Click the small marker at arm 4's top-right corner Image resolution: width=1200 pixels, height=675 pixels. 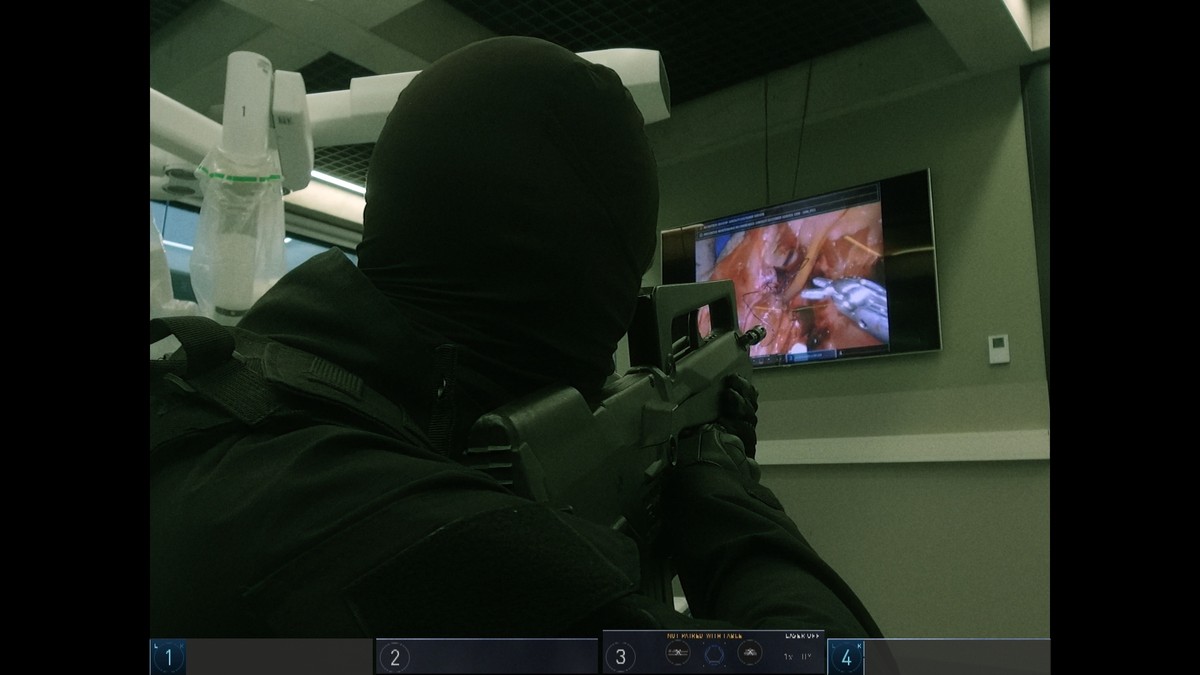tap(858, 645)
